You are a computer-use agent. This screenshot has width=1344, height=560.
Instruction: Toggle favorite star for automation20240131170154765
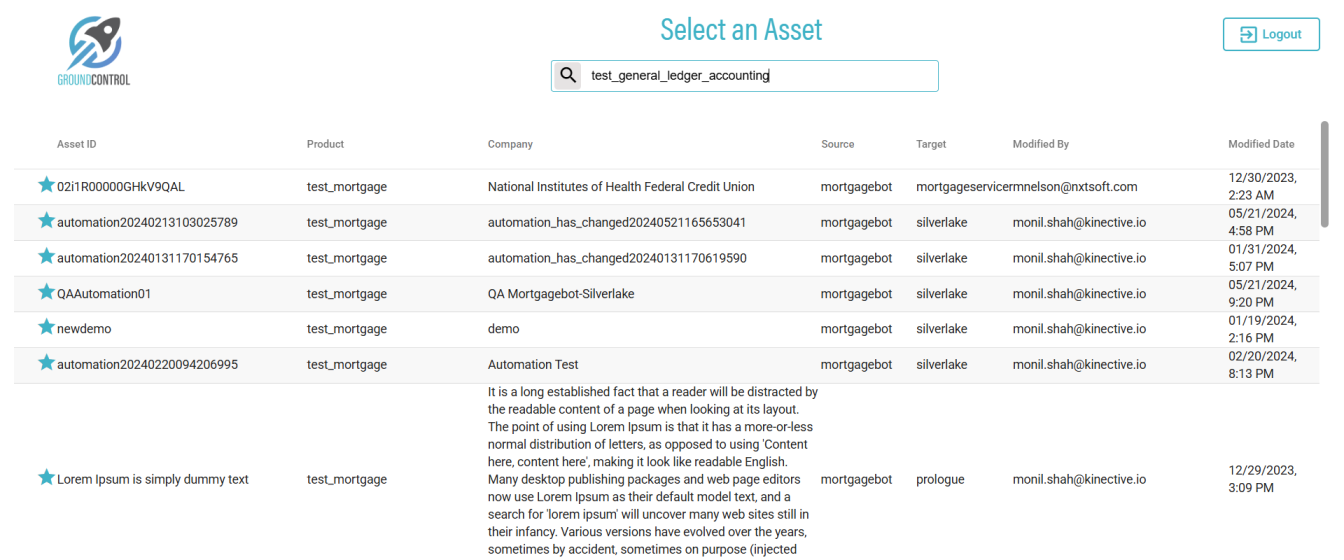[x=46, y=257]
